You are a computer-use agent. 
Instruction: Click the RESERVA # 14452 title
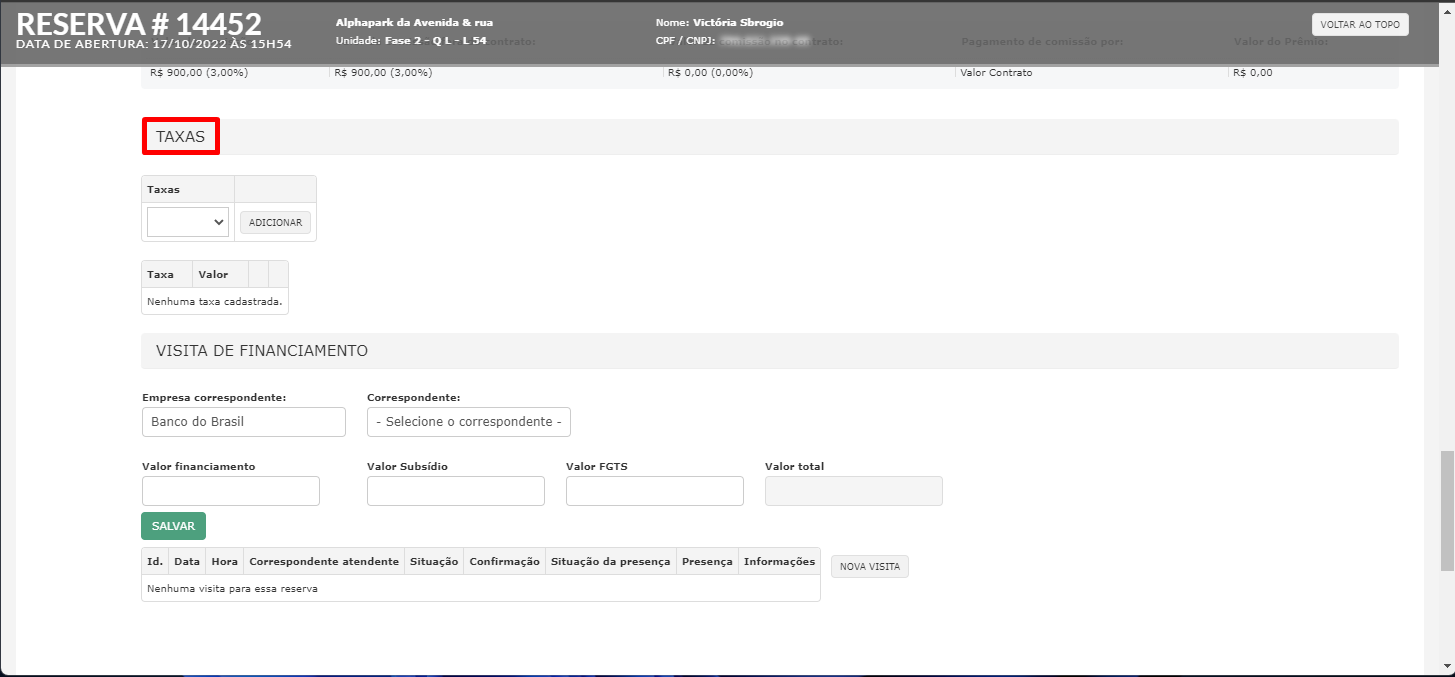click(x=139, y=24)
